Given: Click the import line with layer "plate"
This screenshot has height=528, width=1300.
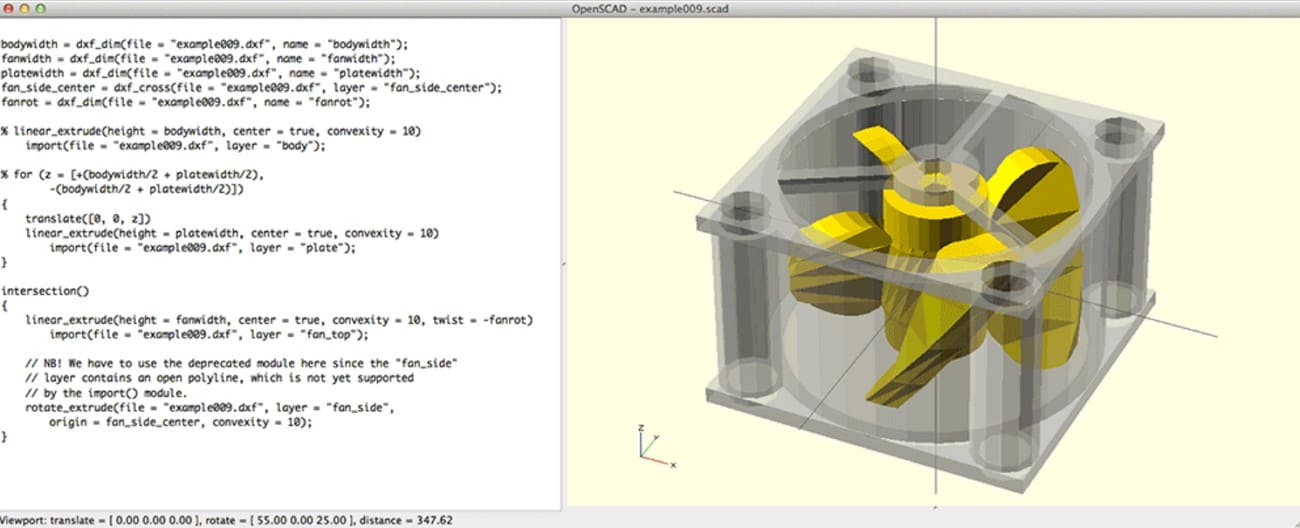Looking at the screenshot, I should tap(203, 248).
